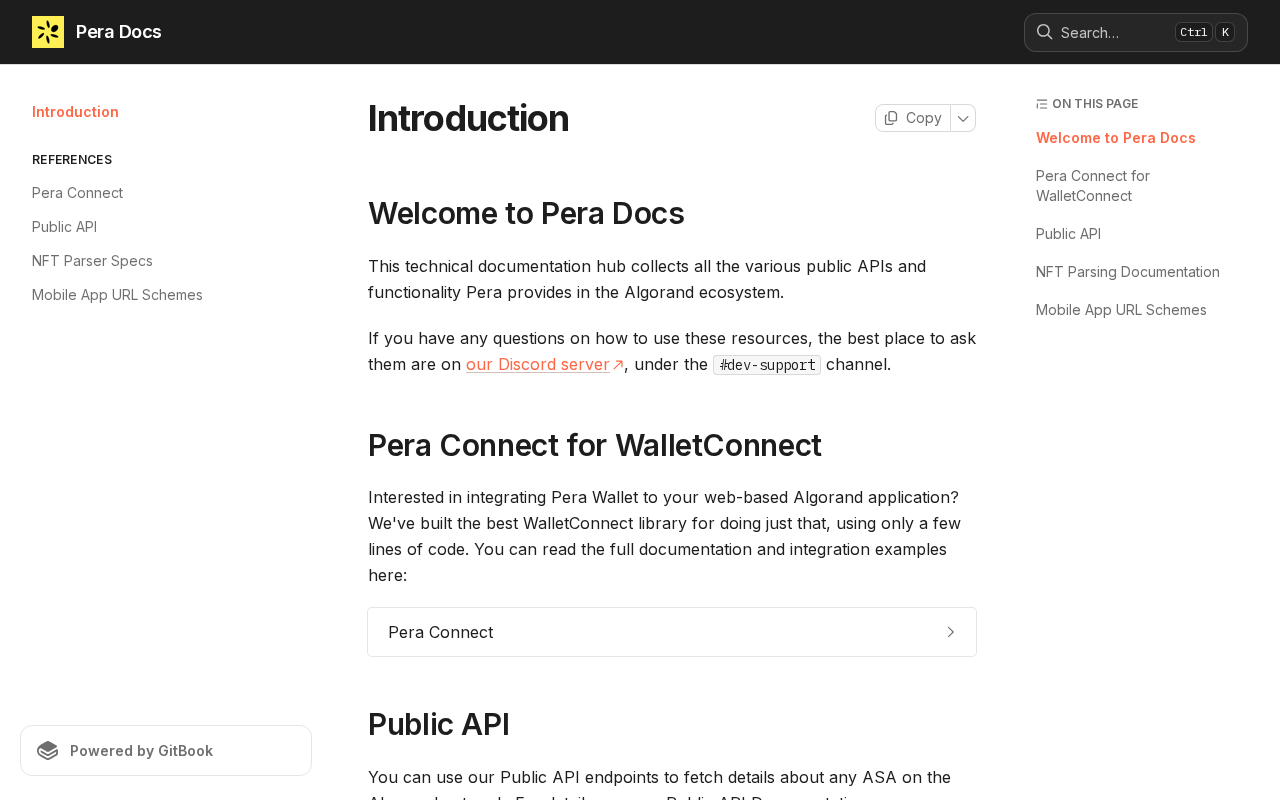Click the GitBook logo icon
The width and height of the screenshot is (1280, 800).
click(x=48, y=751)
